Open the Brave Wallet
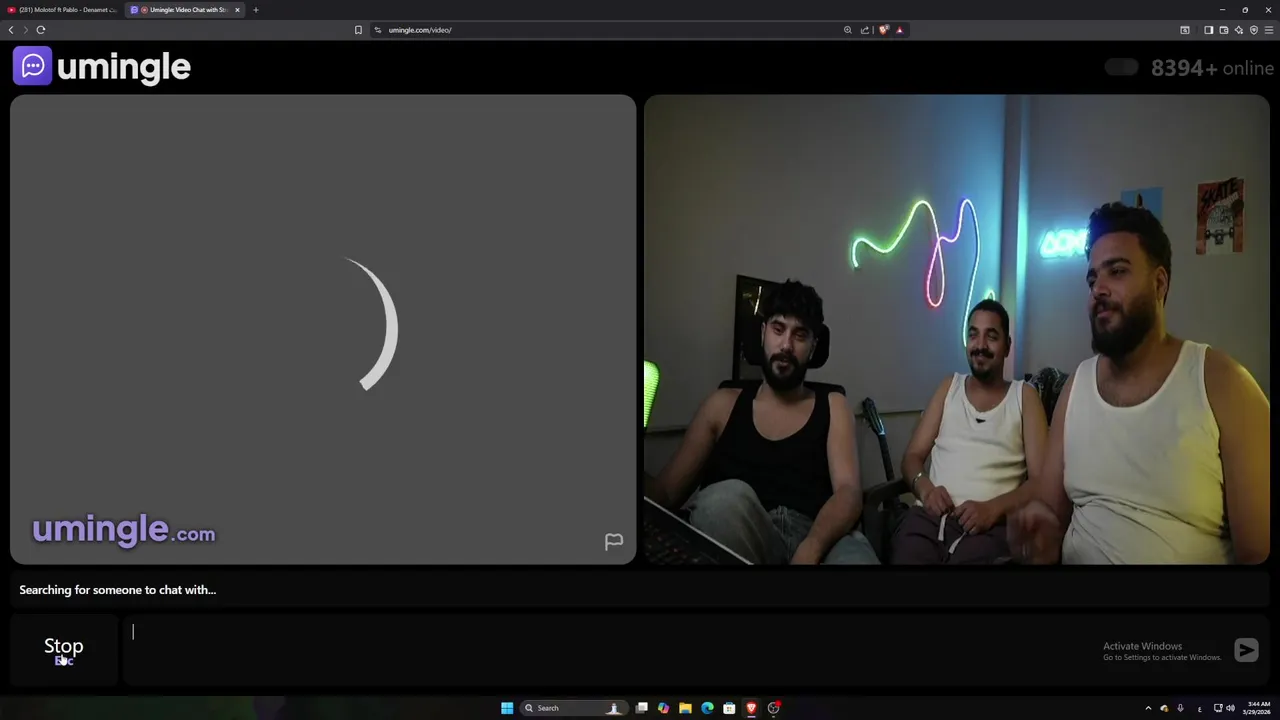This screenshot has height=720, width=1280. 1223,30
